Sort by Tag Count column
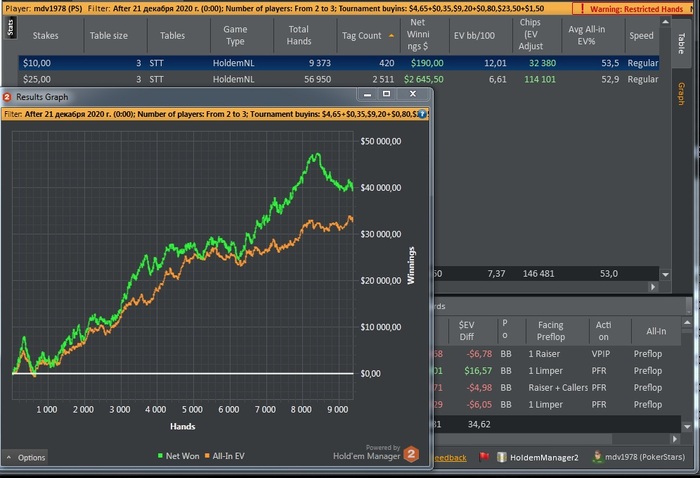Image resolution: width=700 pixels, height=478 pixels. [362, 36]
